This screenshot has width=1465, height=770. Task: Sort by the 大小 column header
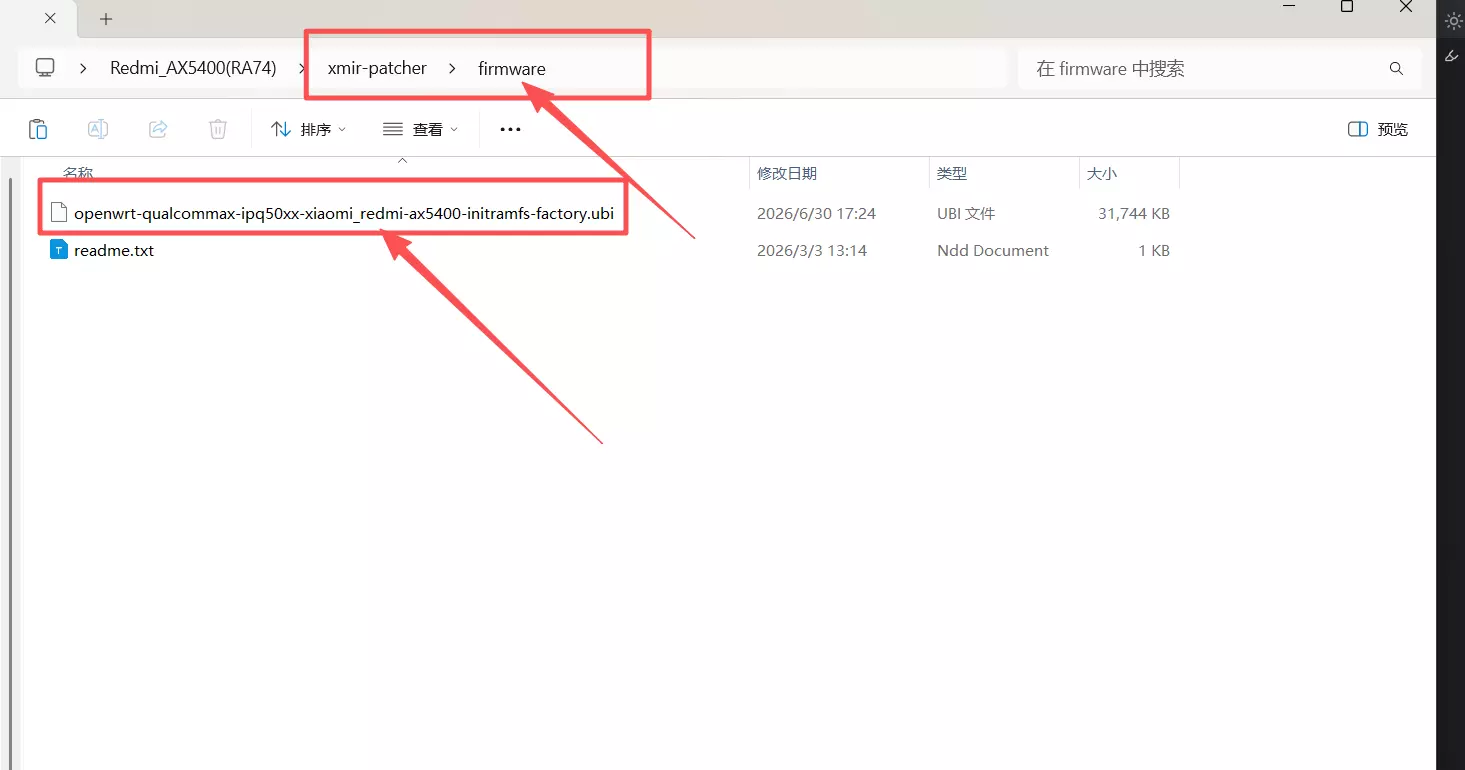(x=1101, y=173)
